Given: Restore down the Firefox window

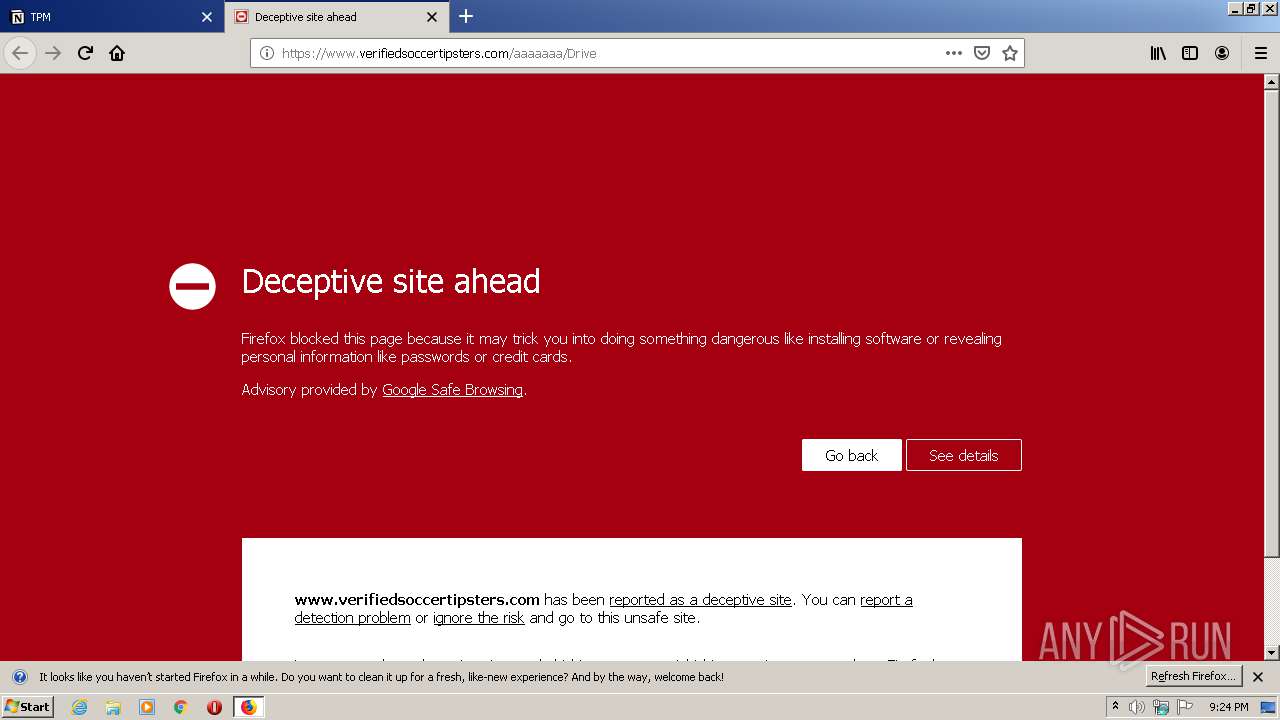Looking at the screenshot, I should point(1251,9).
